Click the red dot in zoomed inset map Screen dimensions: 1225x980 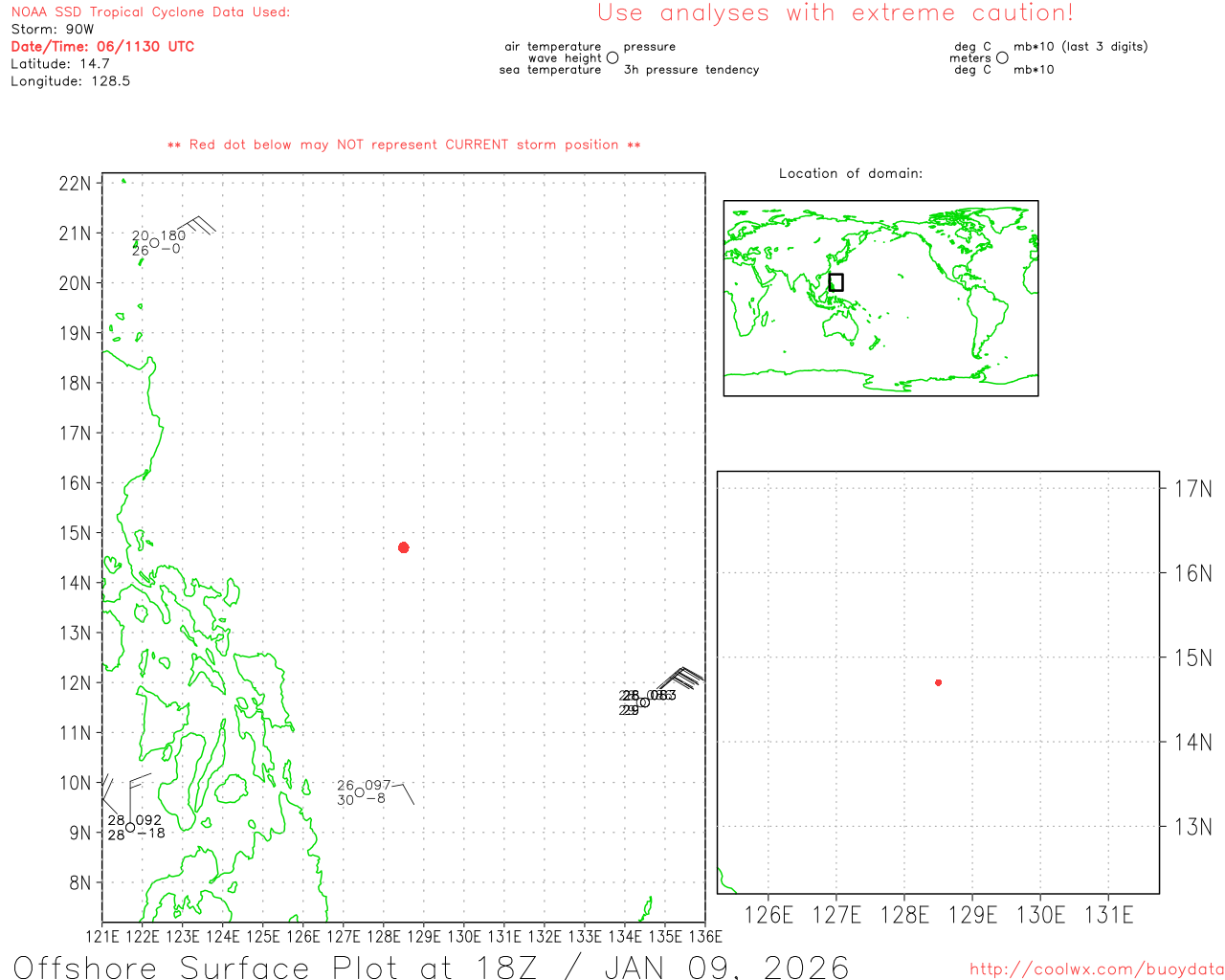(x=938, y=682)
